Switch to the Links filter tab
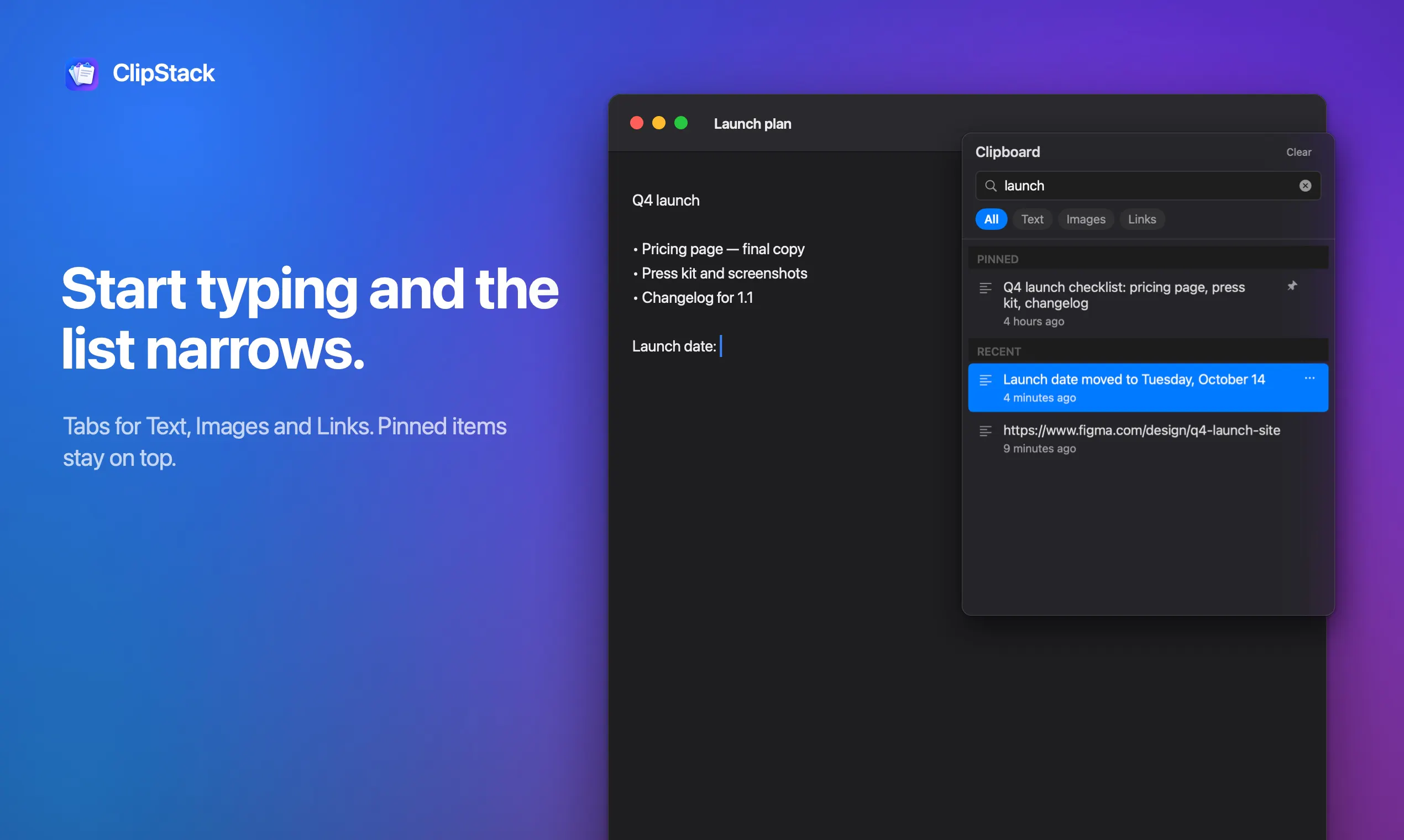Screen dimensions: 1404x840 coord(1142,219)
